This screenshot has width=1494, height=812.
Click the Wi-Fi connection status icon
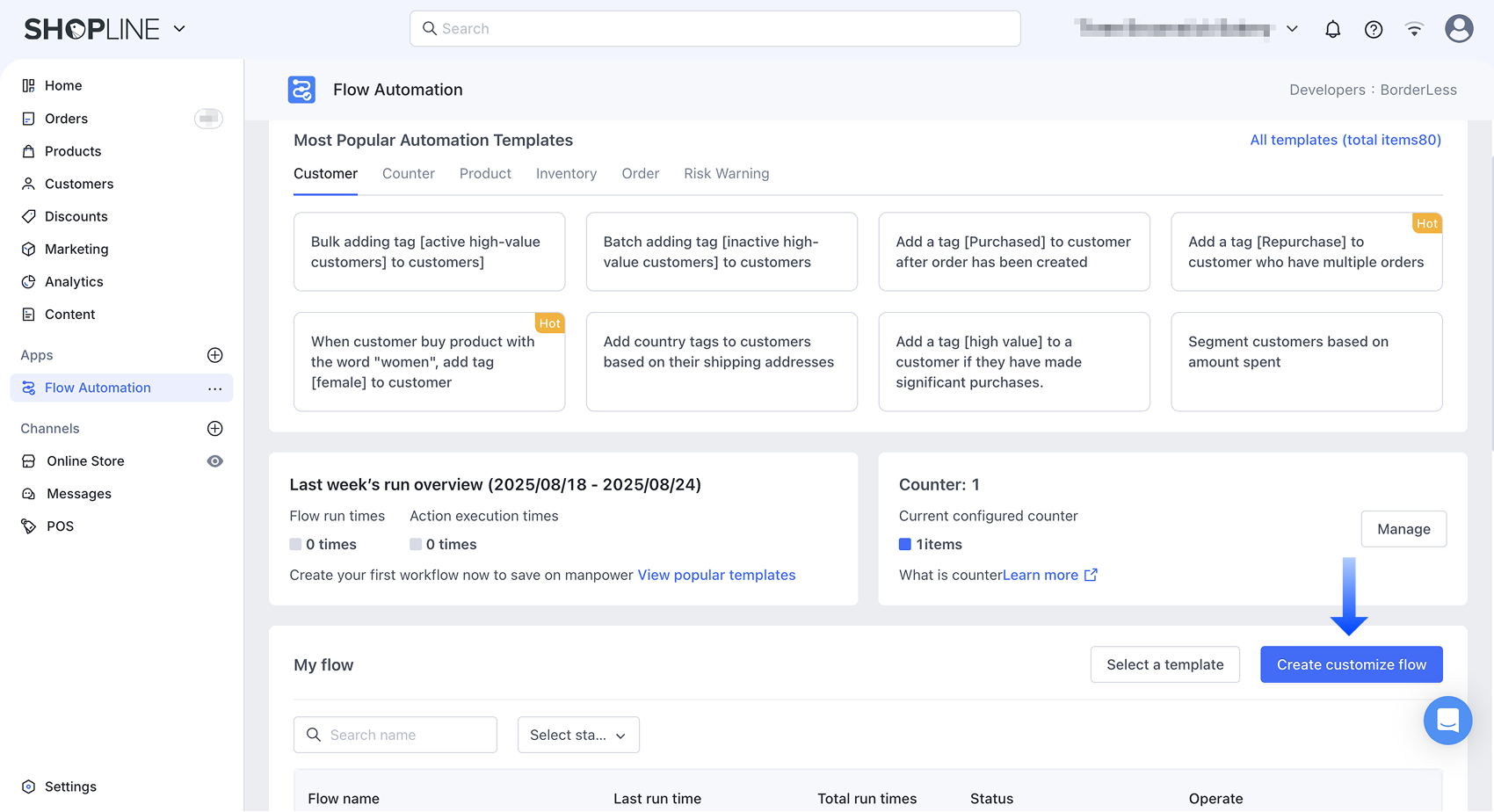click(1414, 29)
